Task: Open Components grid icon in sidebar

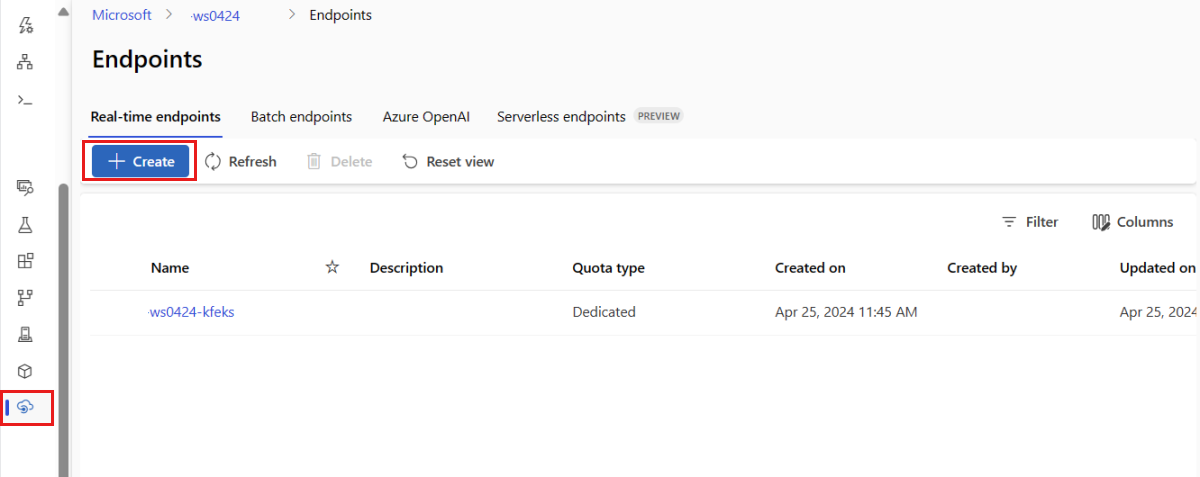Action: tap(26, 261)
